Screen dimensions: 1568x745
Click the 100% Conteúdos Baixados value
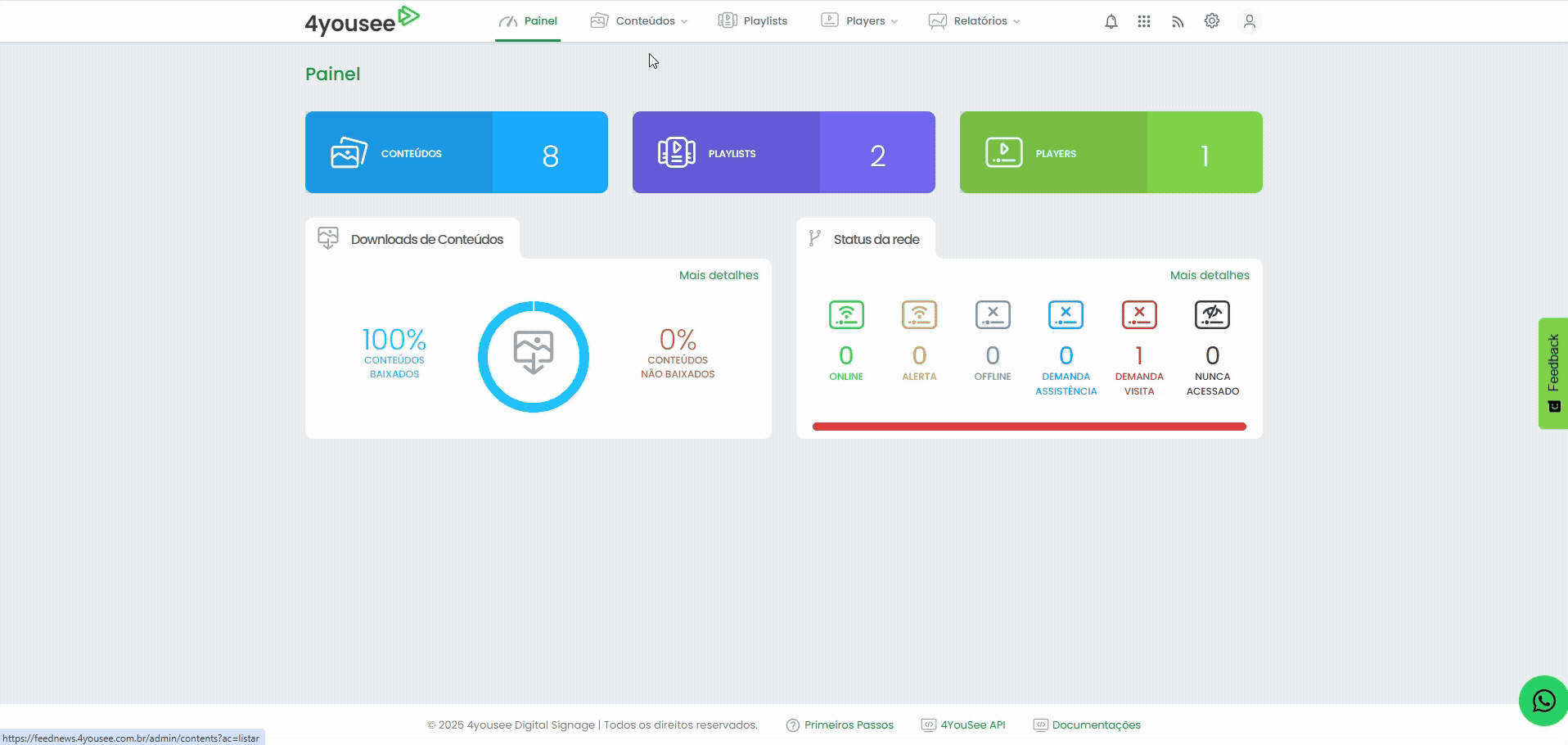click(x=394, y=340)
